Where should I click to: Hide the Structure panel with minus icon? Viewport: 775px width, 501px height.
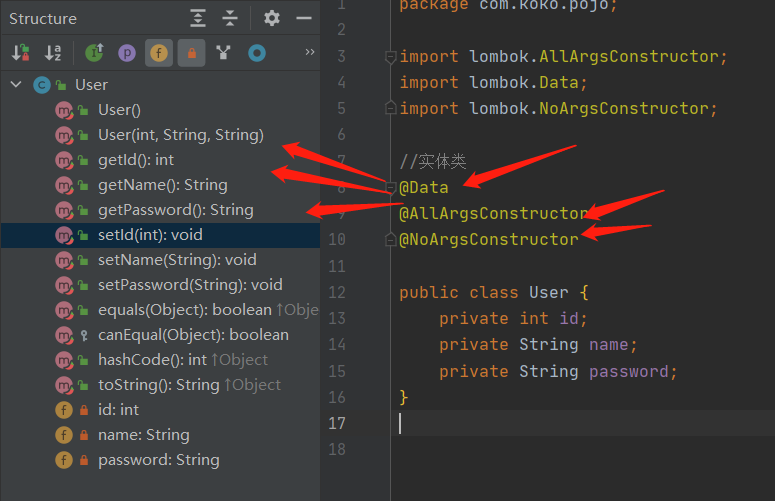(x=303, y=18)
